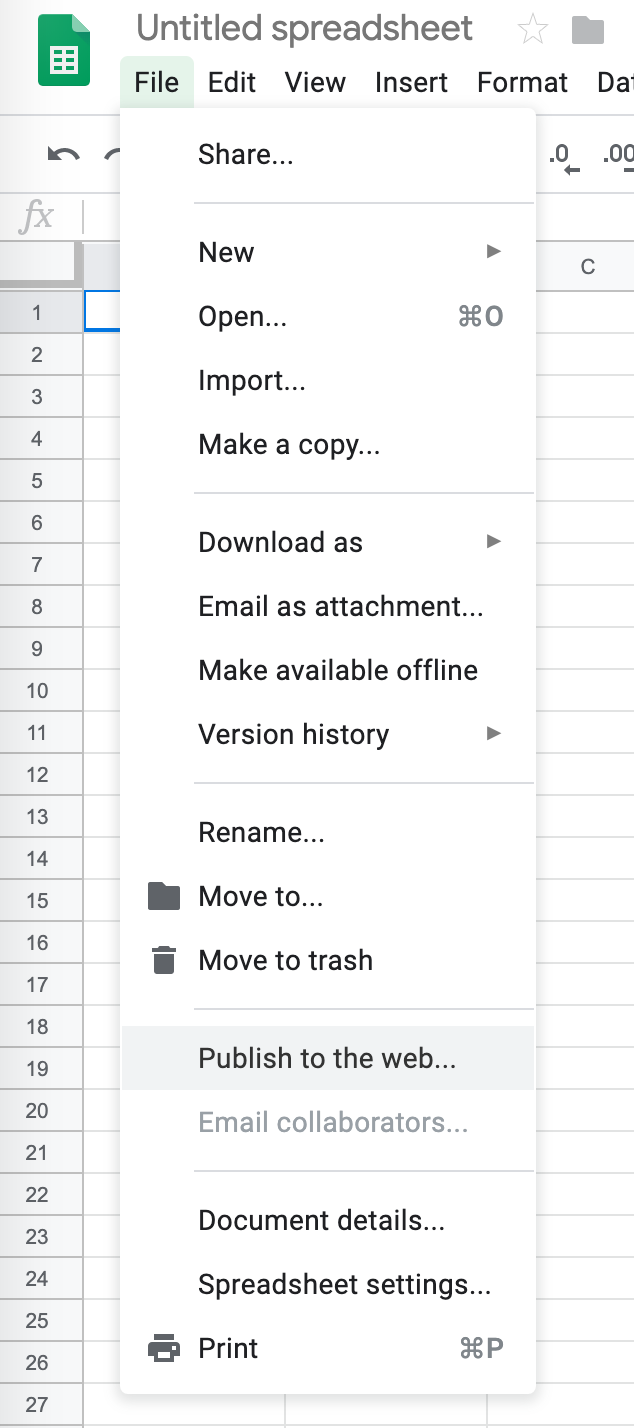634x1428 pixels.
Task: Choose Share... from the File menu
Action: [x=246, y=155]
